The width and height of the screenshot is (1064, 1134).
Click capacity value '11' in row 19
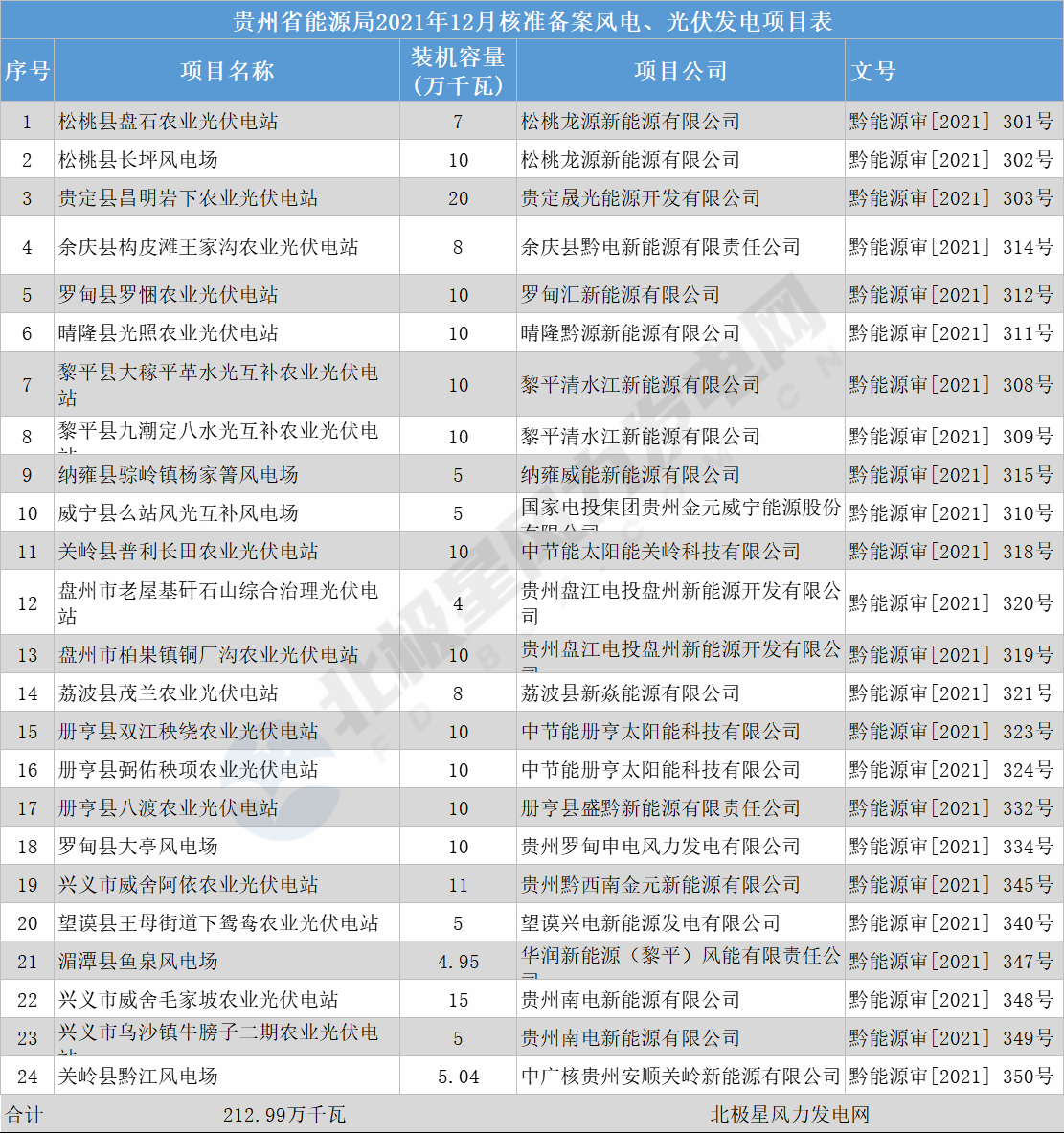point(458,885)
